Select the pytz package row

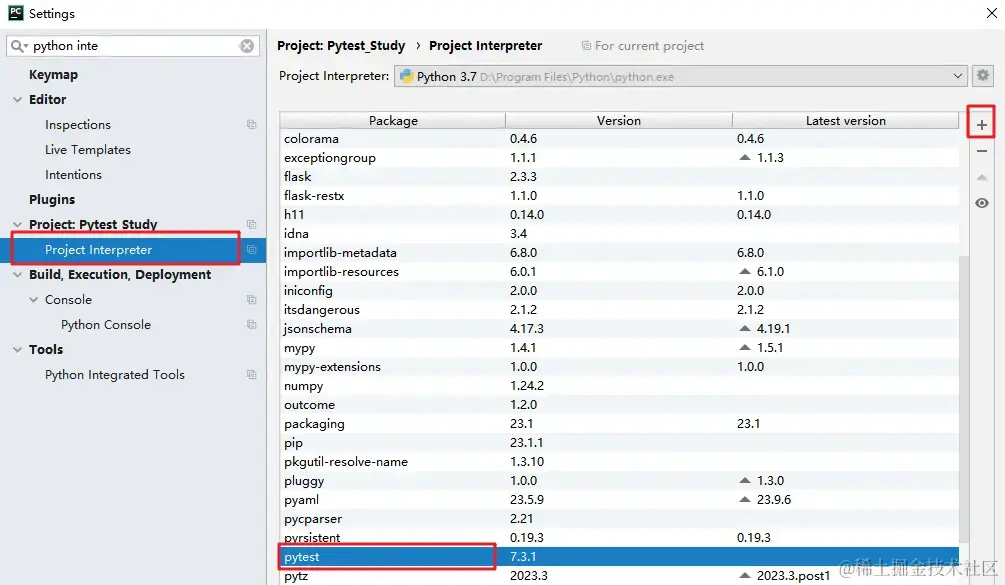click(619, 575)
